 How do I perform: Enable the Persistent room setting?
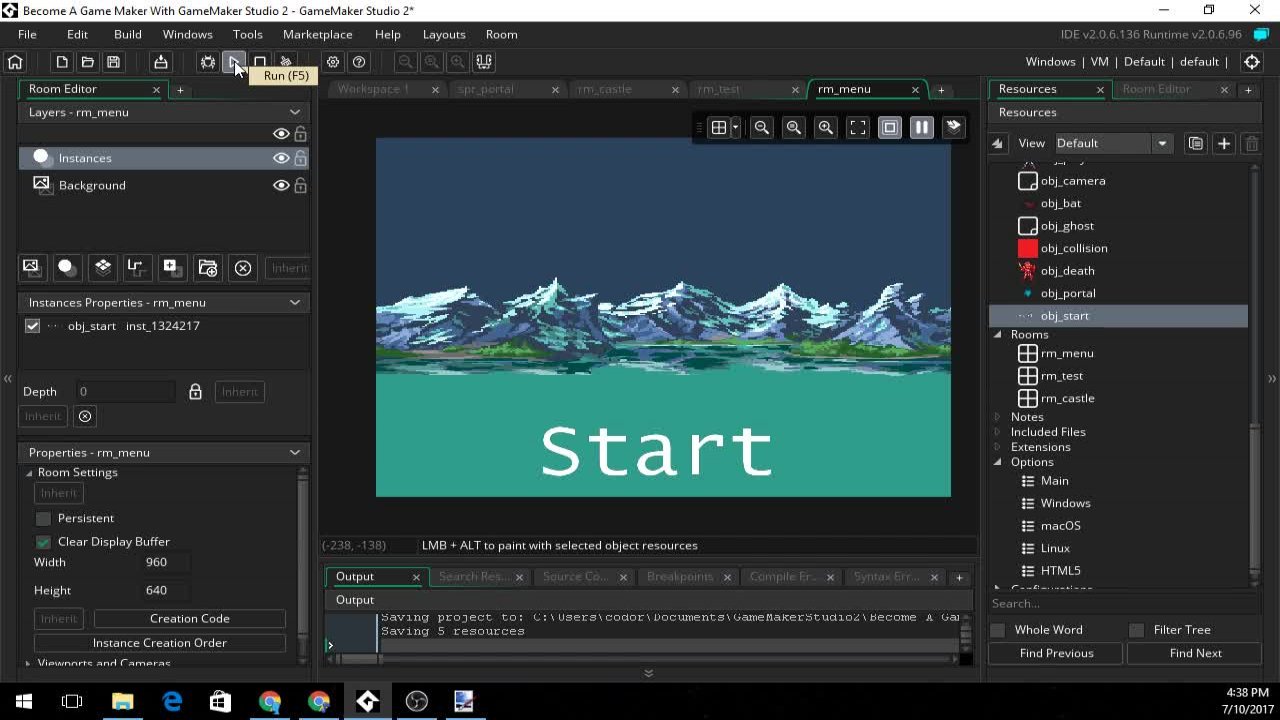(43, 518)
